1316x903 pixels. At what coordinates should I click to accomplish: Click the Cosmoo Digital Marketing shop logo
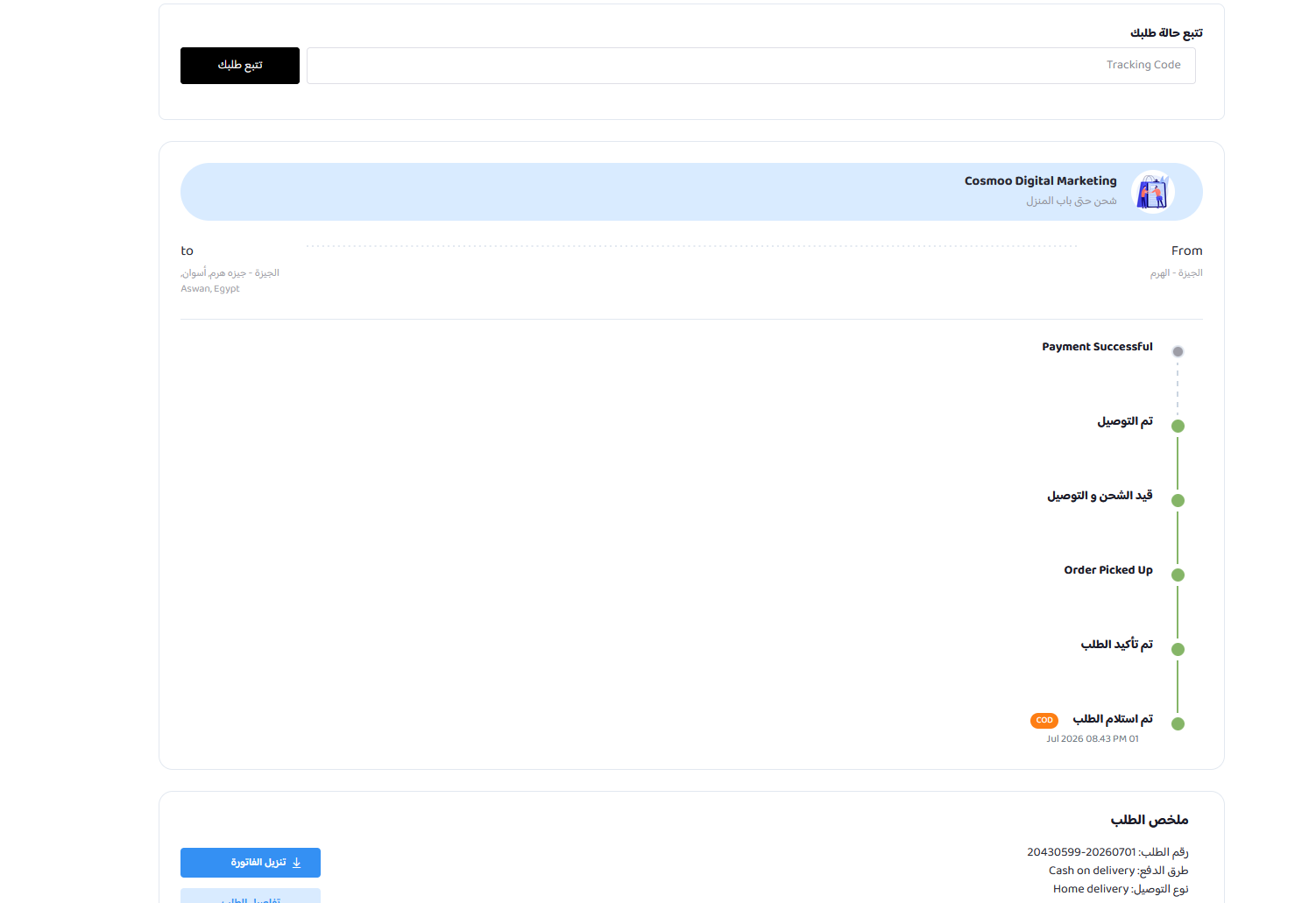click(1152, 192)
